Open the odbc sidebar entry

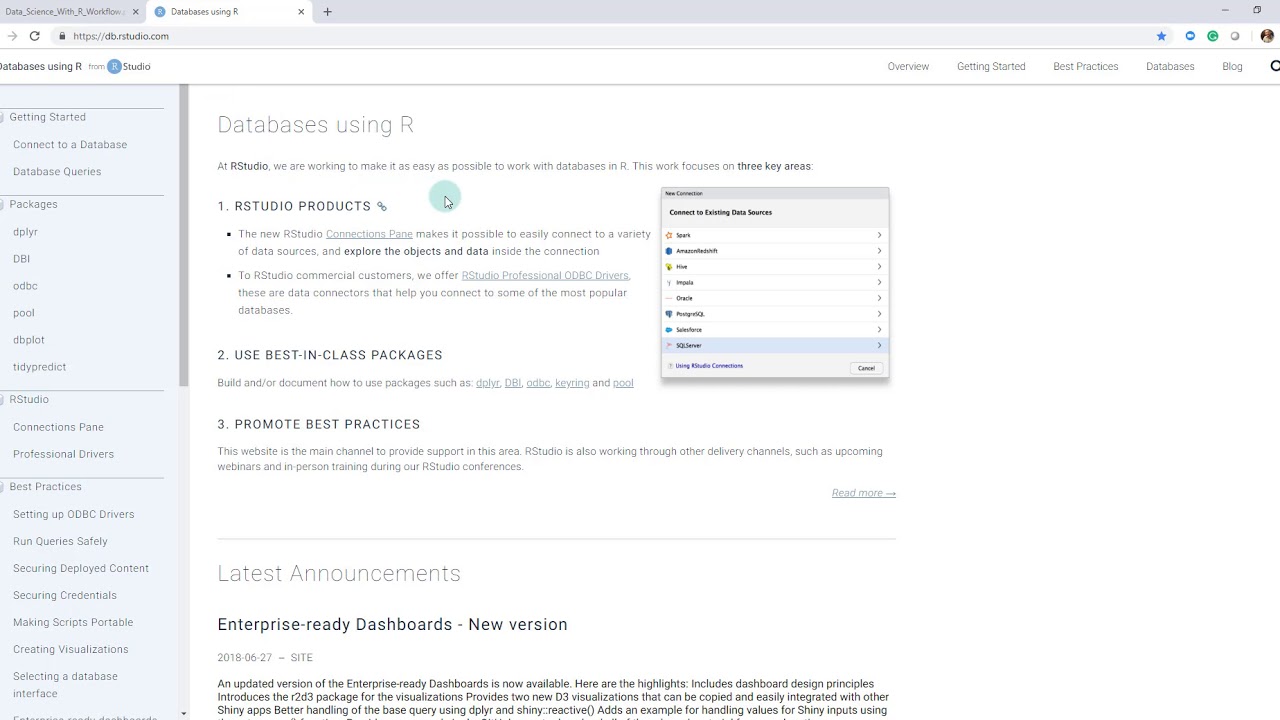(25, 286)
